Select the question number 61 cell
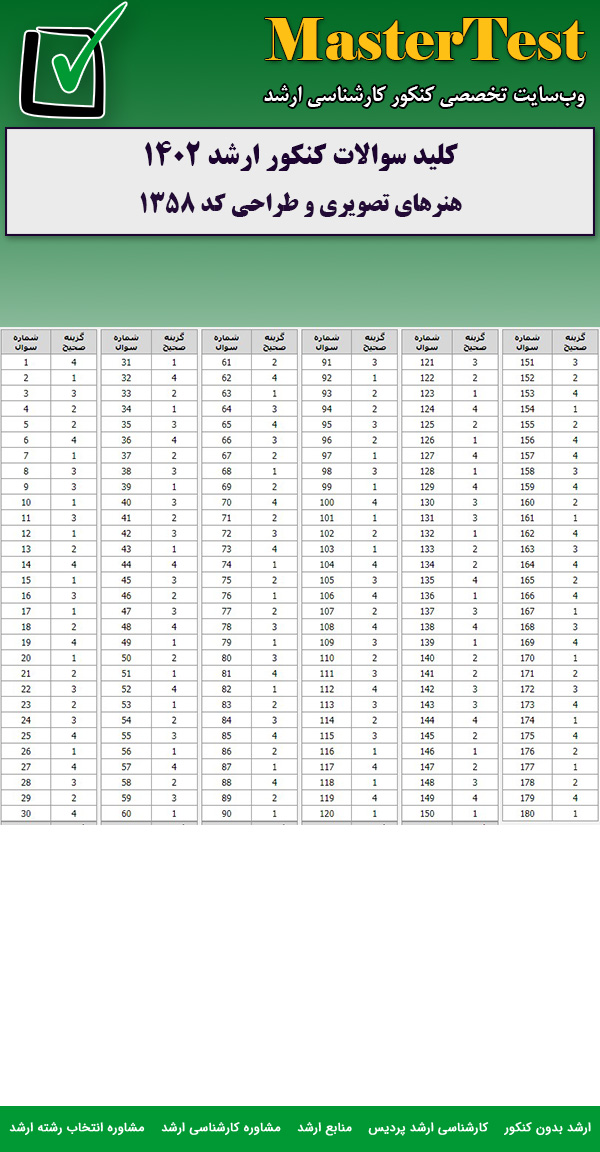600x1152 pixels. pos(226,363)
